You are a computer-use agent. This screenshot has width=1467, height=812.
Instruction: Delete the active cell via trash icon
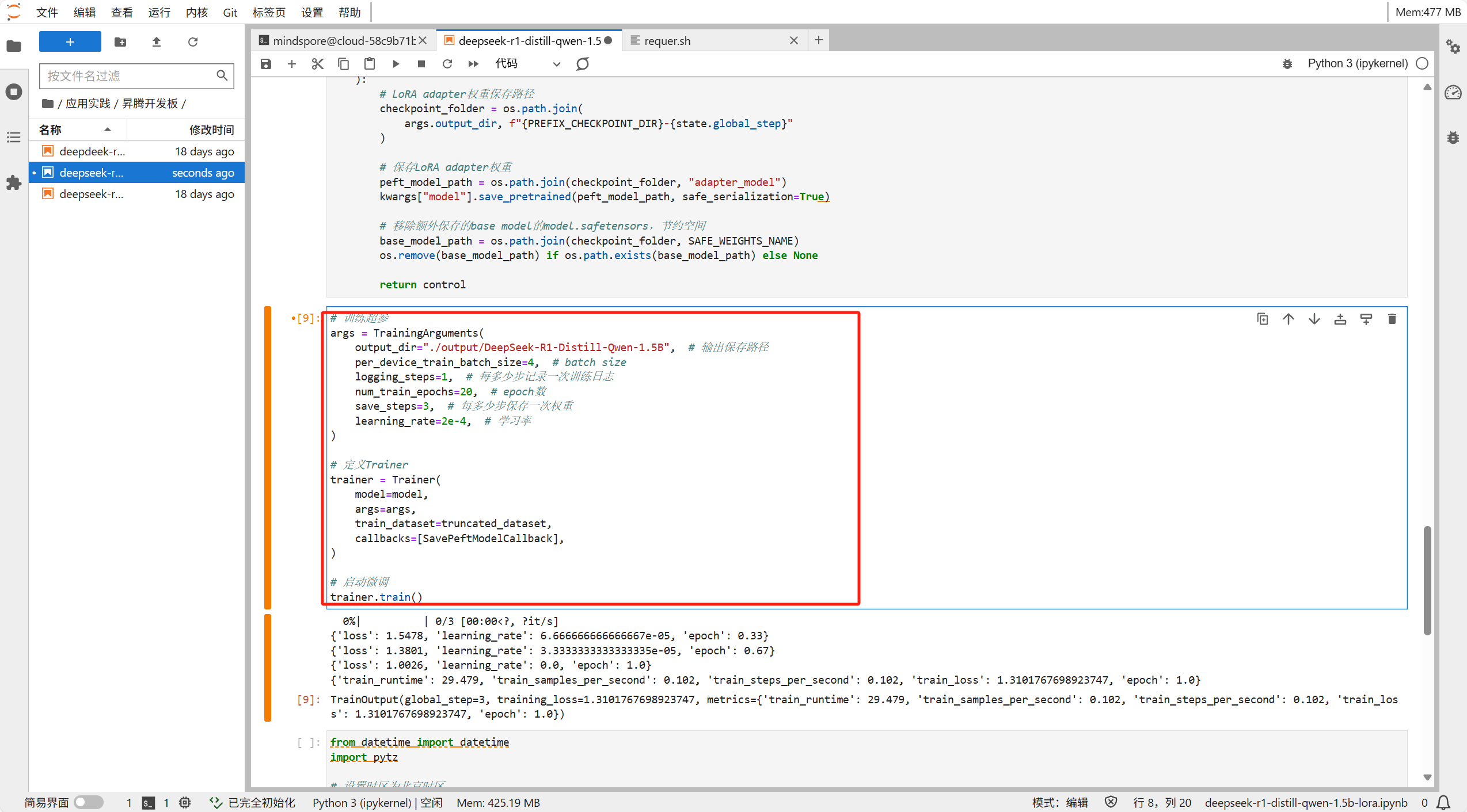coord(1392,319)
